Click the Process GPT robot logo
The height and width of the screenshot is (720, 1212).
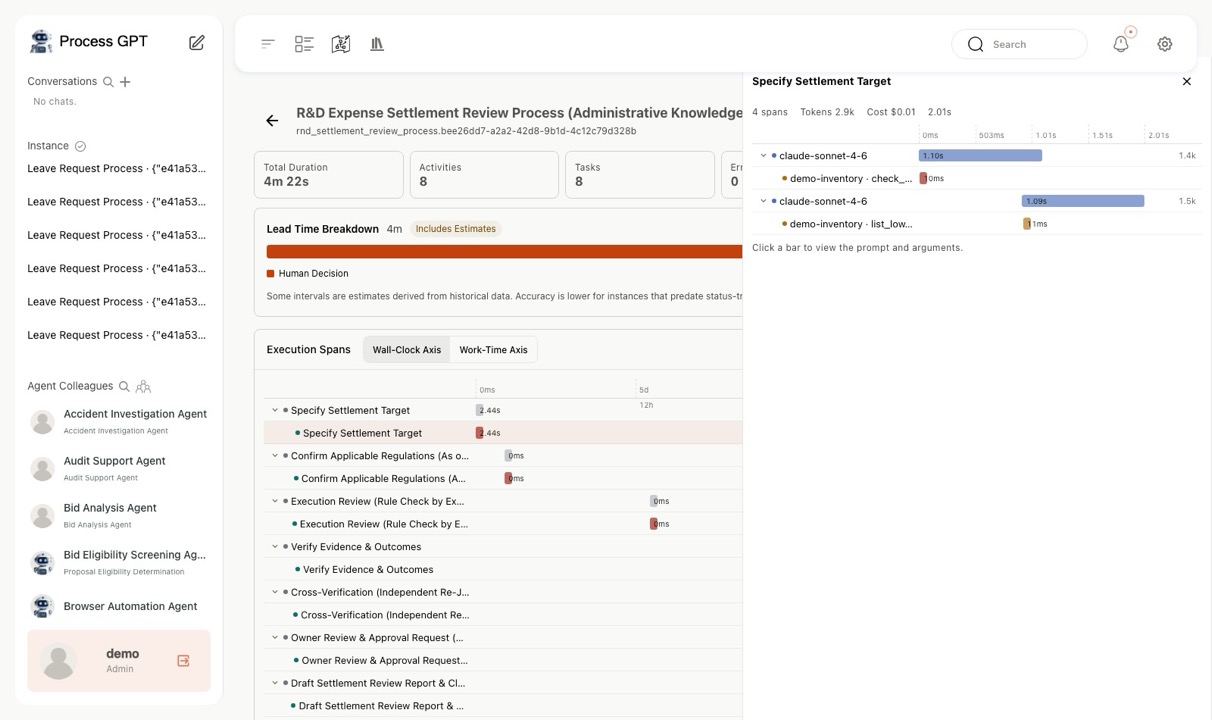41,41
